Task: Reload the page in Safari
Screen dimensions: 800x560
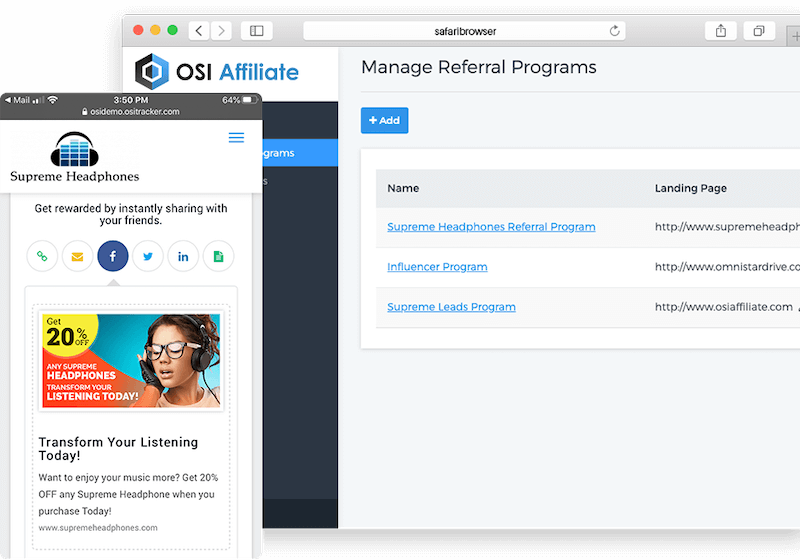Action: [615, 31]
